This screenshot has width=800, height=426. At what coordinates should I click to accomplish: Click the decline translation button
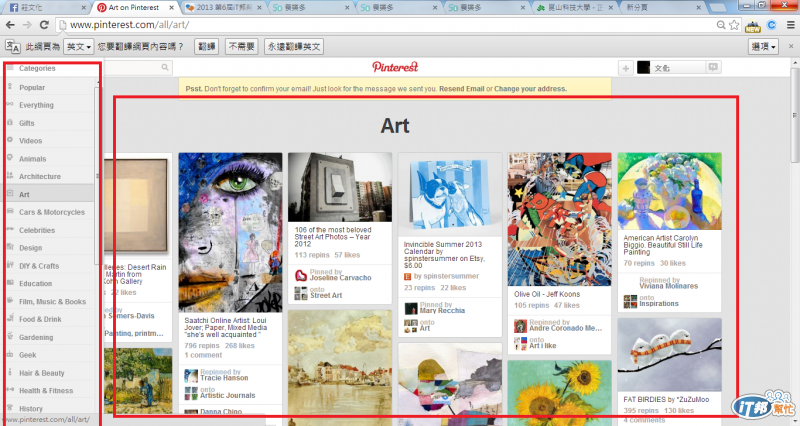coord(241,47)
